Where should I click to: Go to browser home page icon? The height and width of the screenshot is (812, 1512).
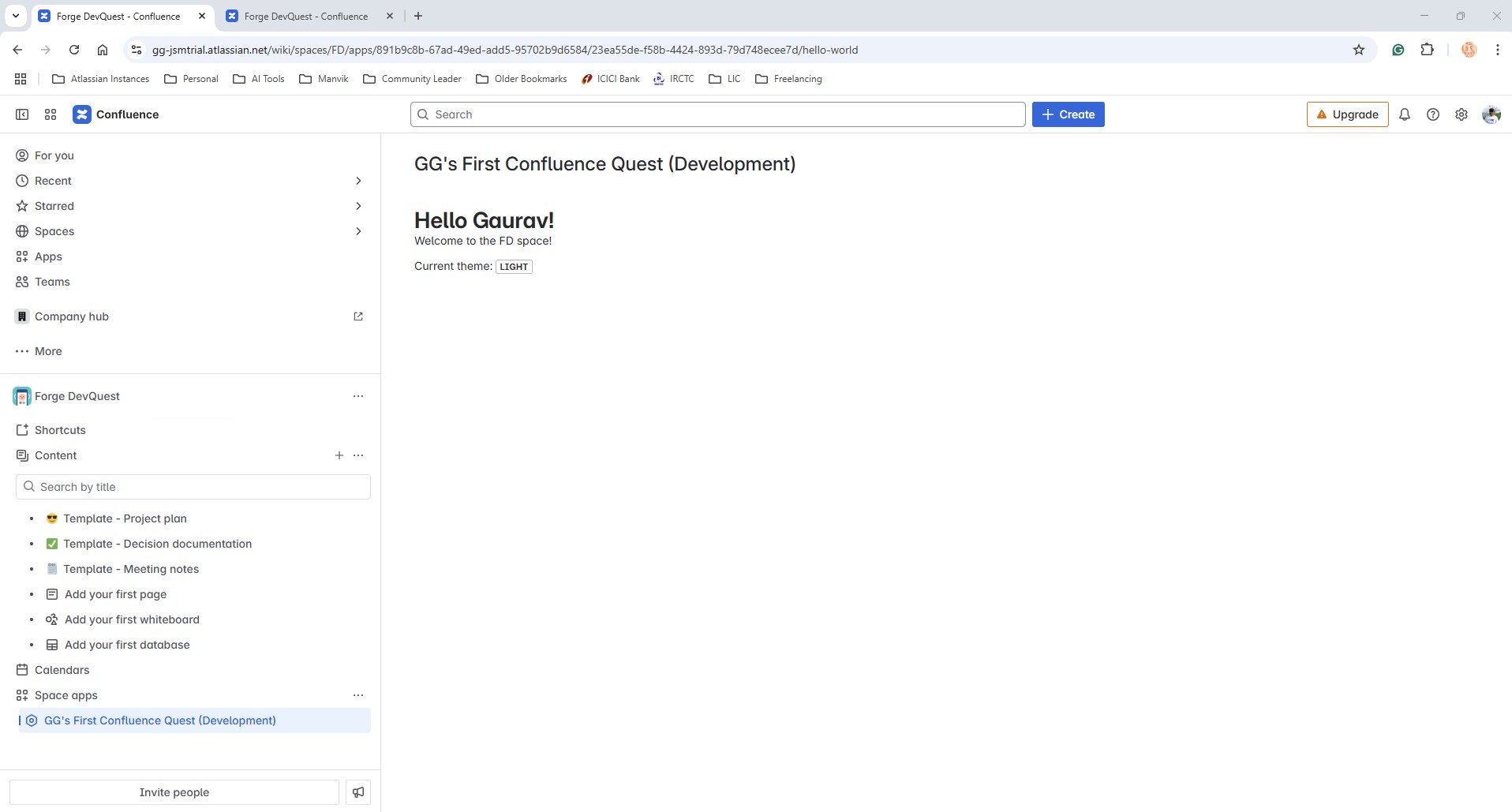pos(103,50)
